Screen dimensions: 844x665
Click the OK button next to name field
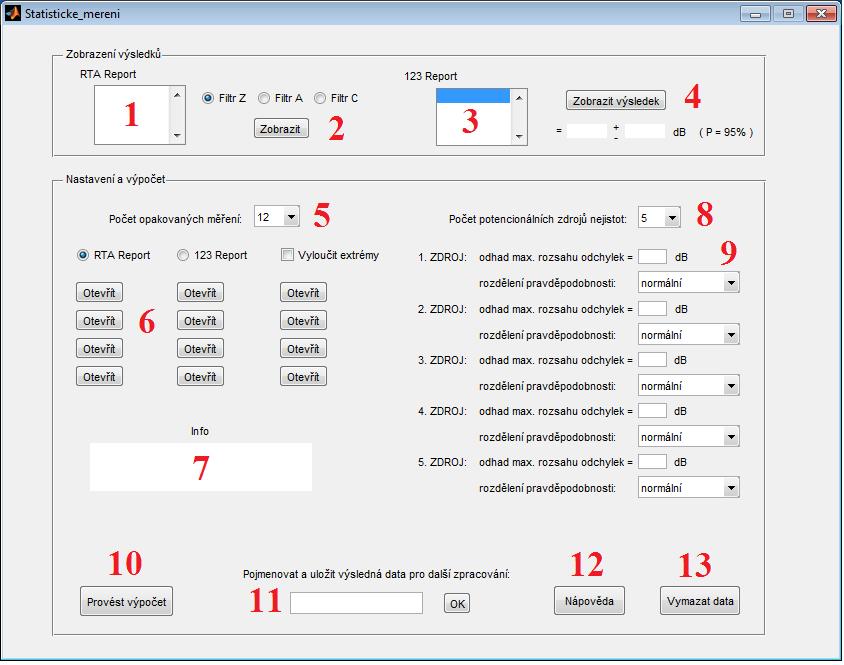coord(457,604)
